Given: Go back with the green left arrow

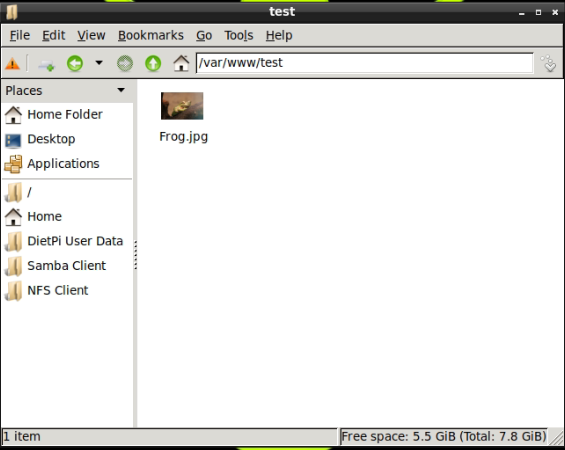Looking at the screenshot, I should pos(75,64).
